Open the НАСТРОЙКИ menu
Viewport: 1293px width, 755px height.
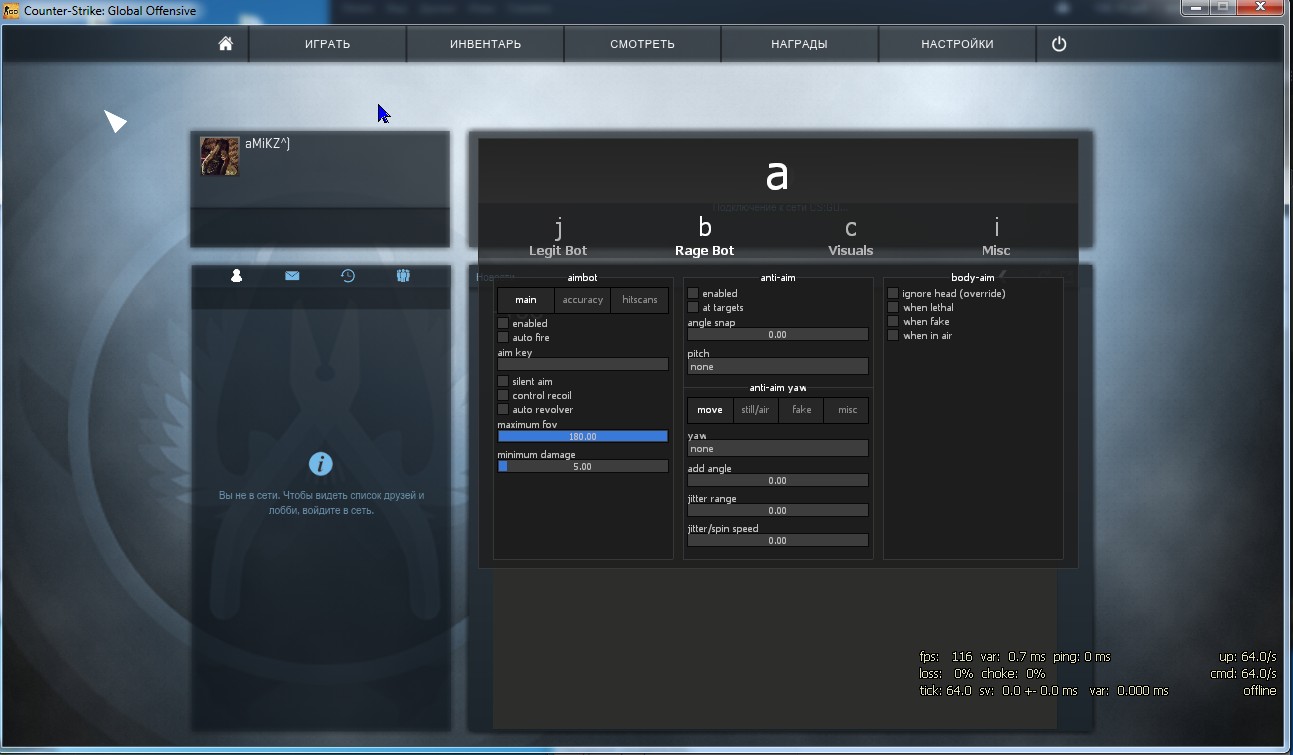957,44
